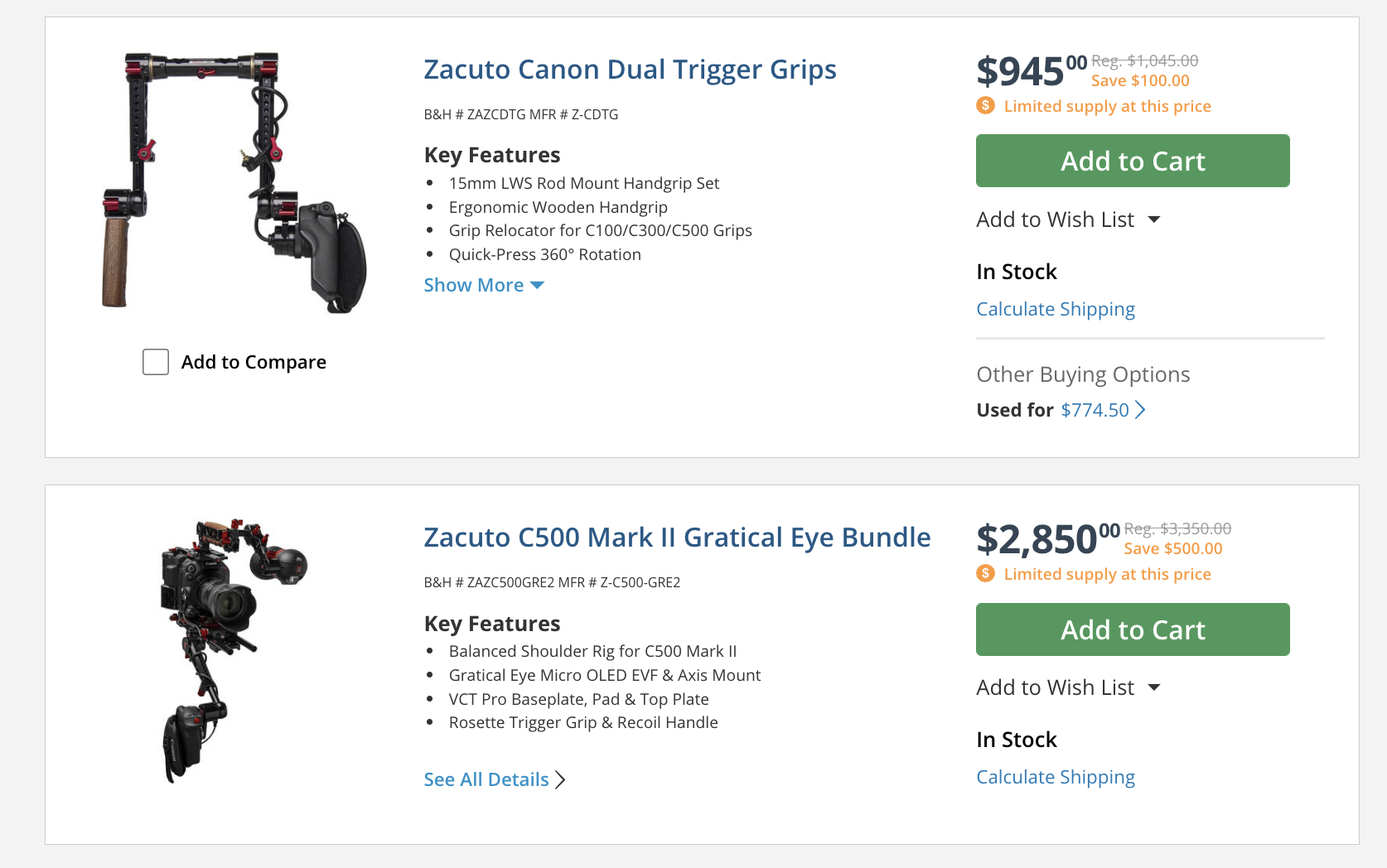The width and height of the screenshot is (1387, 868).
Task: Click See All Details link
Action: pyautogui.click(x=486, y=779)
